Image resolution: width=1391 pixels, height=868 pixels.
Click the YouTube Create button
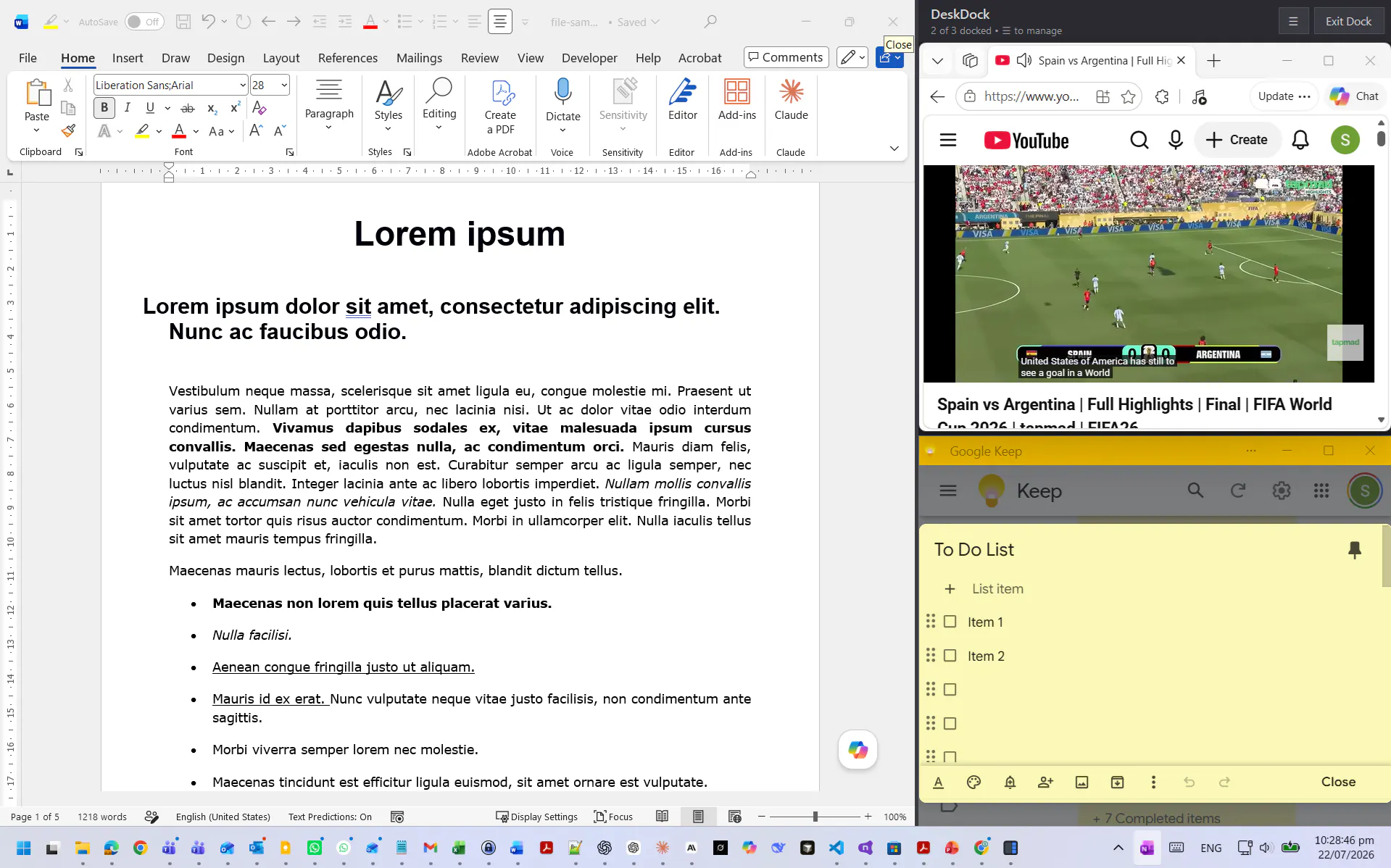pyautogui.click(x=1237, y=140)
